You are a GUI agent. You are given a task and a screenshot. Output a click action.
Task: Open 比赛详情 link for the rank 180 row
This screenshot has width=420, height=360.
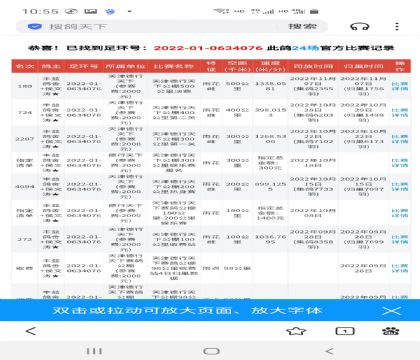[400, 86]
